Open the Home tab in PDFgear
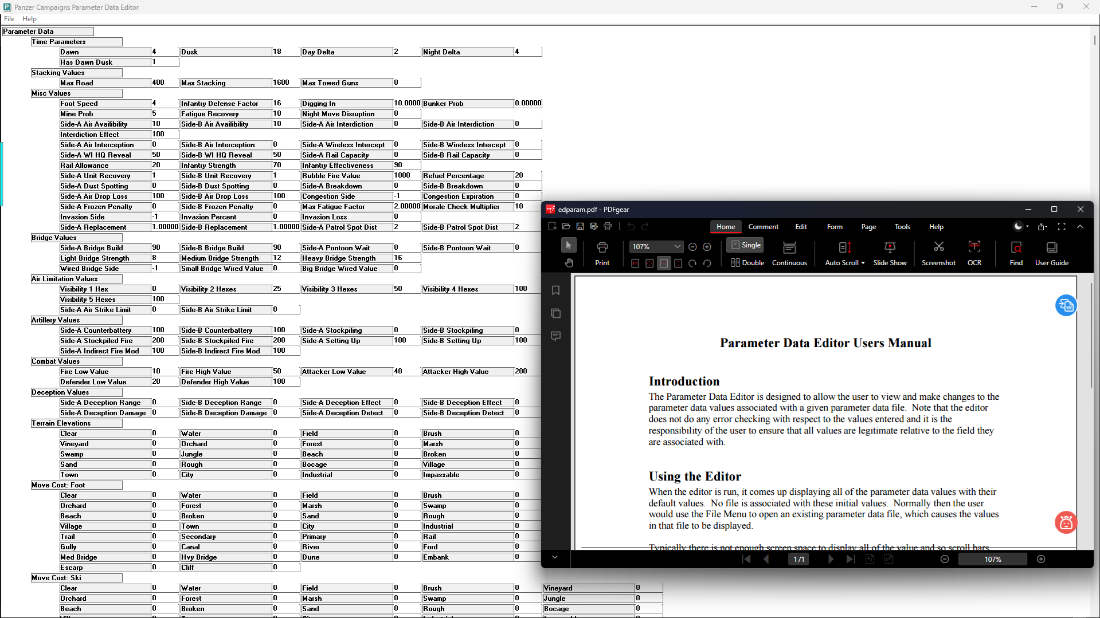 [725, 227]
